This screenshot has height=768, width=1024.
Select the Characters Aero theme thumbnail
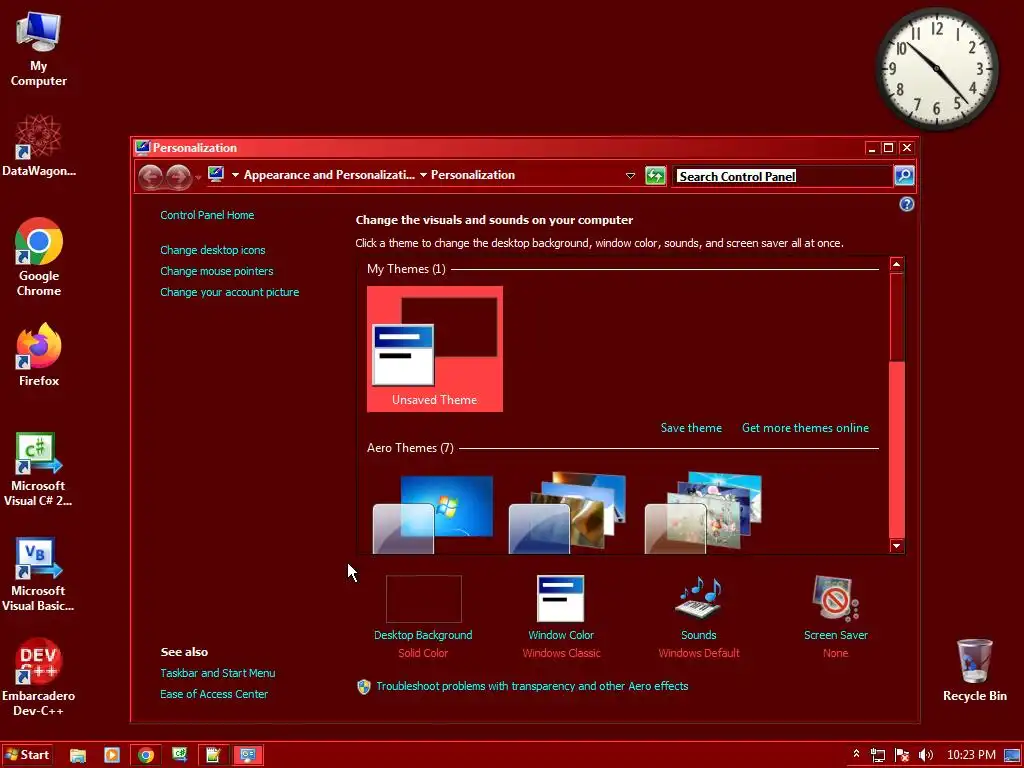point(704,513)
